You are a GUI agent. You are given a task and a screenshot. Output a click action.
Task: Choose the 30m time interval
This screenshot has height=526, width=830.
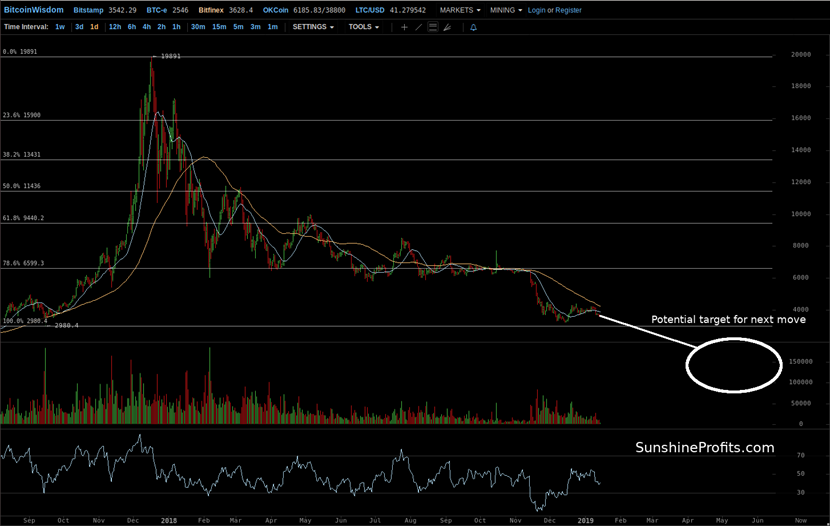[x=197, y=27]
